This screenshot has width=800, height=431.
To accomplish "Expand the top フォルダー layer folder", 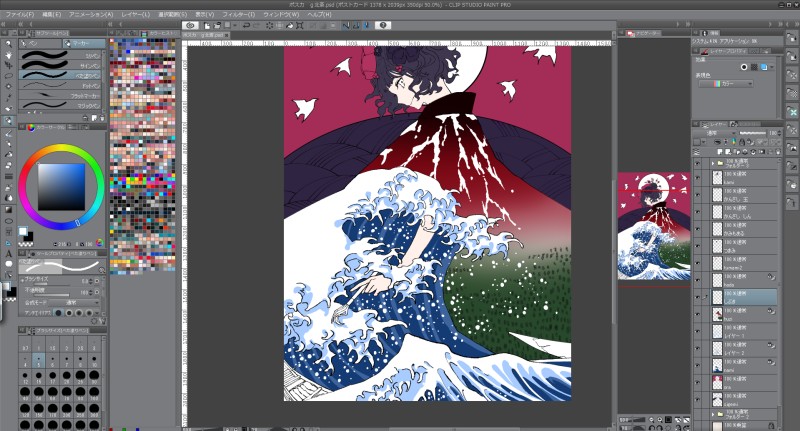I will (713, 163).
